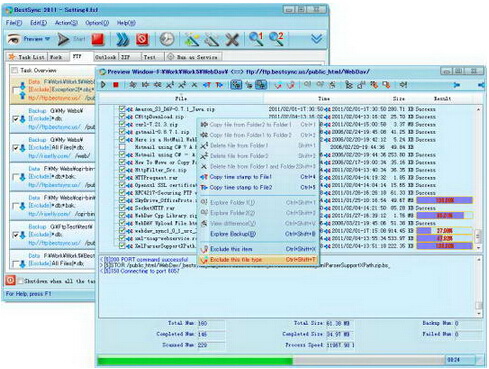This screenshot has height=369, width=489.
Task: Toggle Shutdown when all tasks finish checkbox
Action: click(x=21, y=281)
